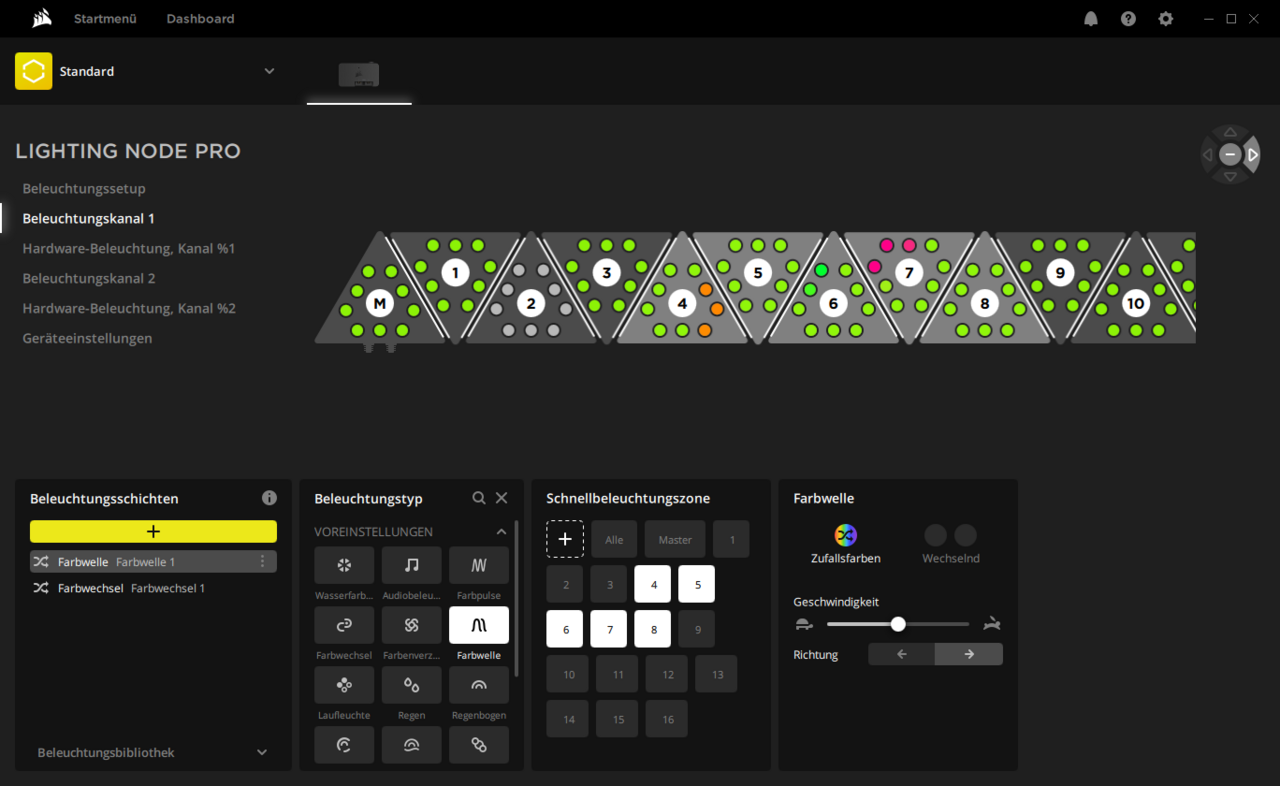The height and width of the screenshot is (786, 1280).
Task: Open the help question mark icon
Action: [1128, 19]
